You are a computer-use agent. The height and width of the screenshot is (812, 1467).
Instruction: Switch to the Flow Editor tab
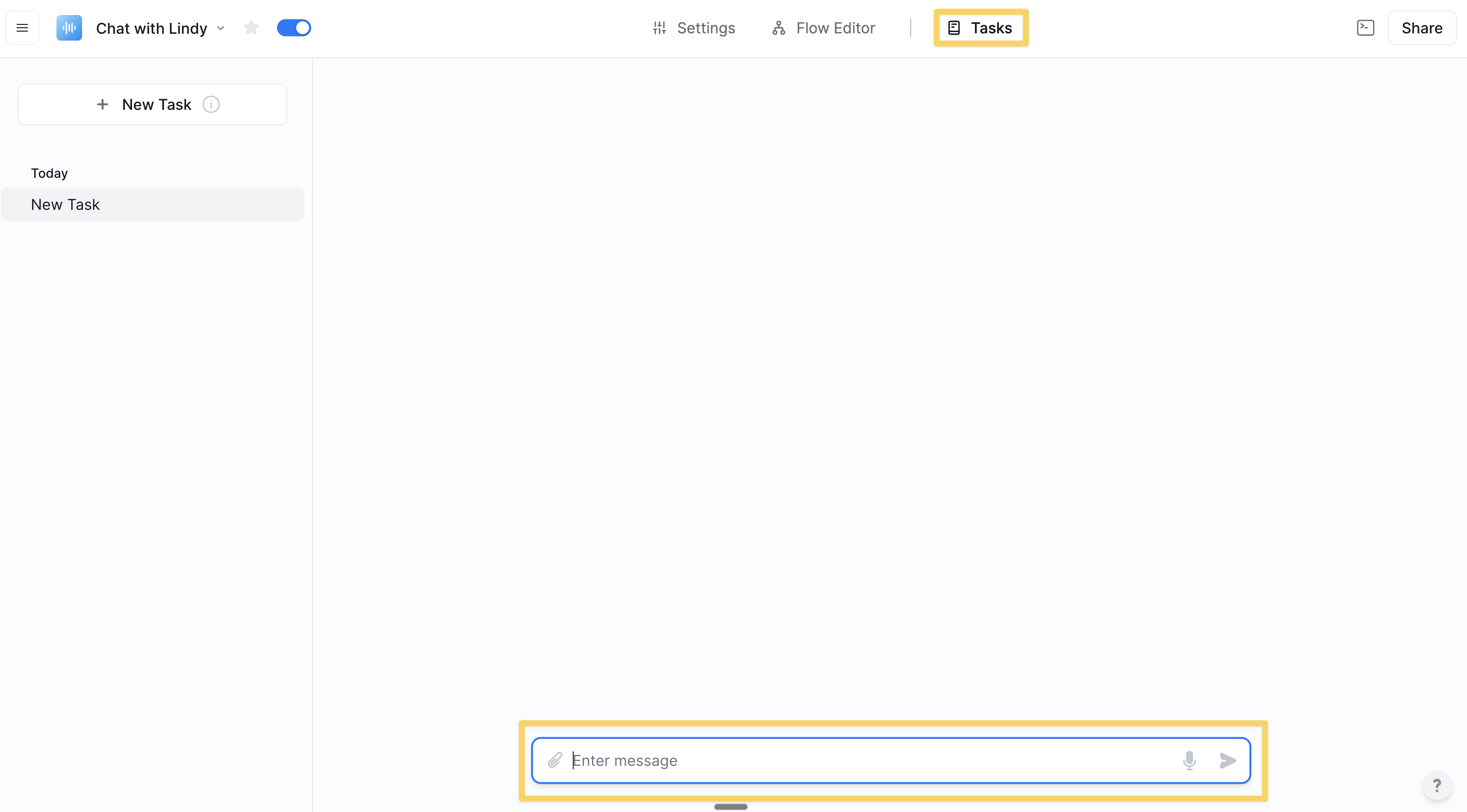(x=824, y=28)
